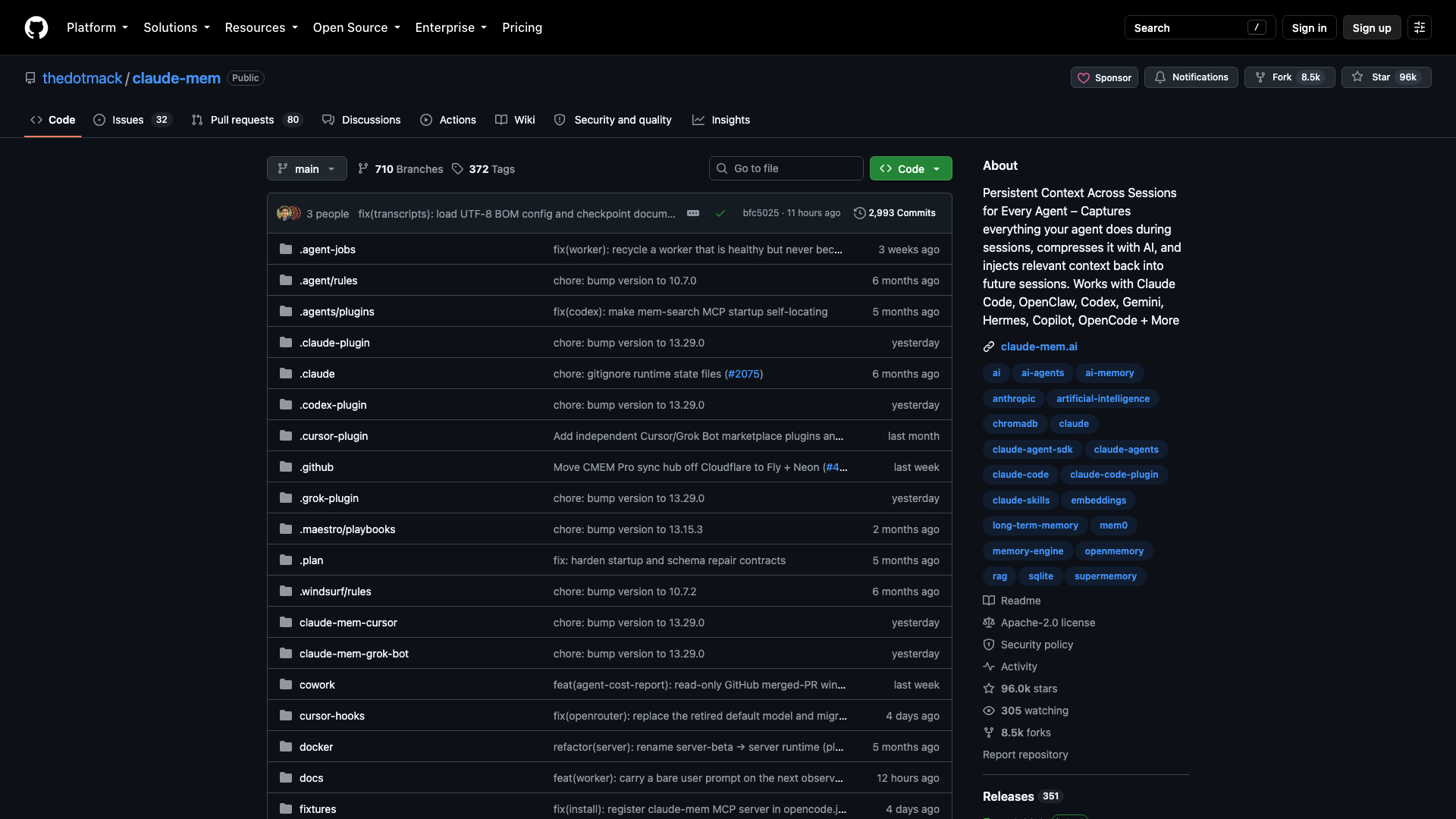Expand commit message via ellipsis icon
Image resolution: width=1456 pixels, height=819 pixels.
point(693,213)
